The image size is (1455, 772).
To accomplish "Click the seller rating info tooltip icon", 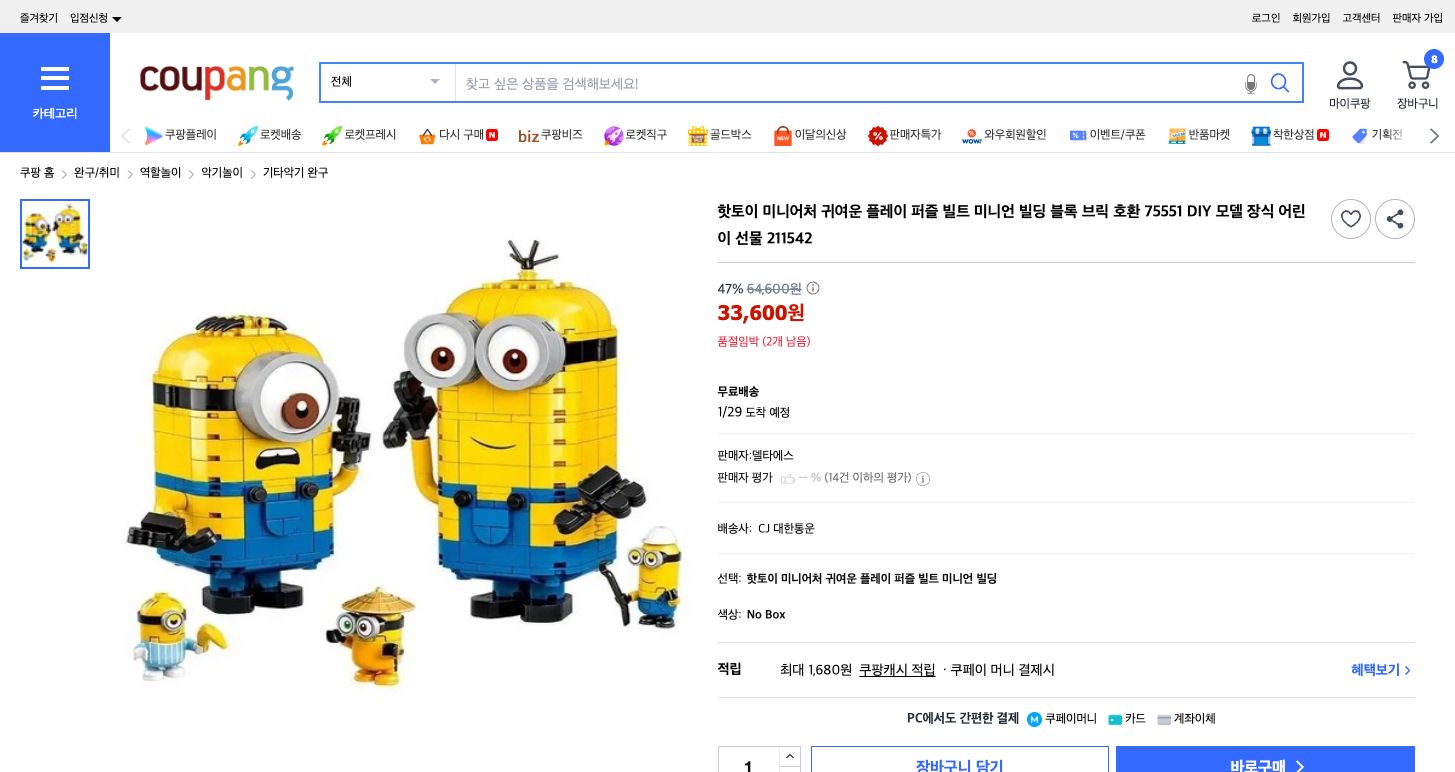I will [922, 479].
